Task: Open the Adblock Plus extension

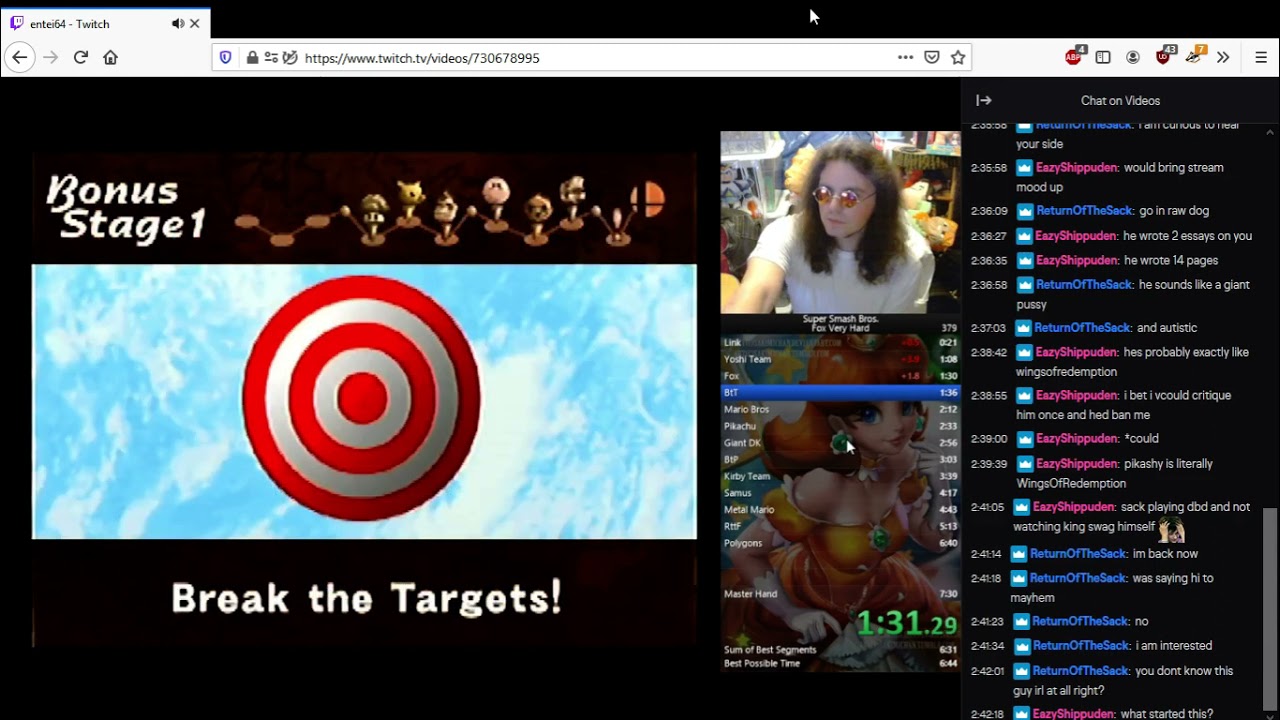Action: pyautogui.click(x=1075, y=57)
